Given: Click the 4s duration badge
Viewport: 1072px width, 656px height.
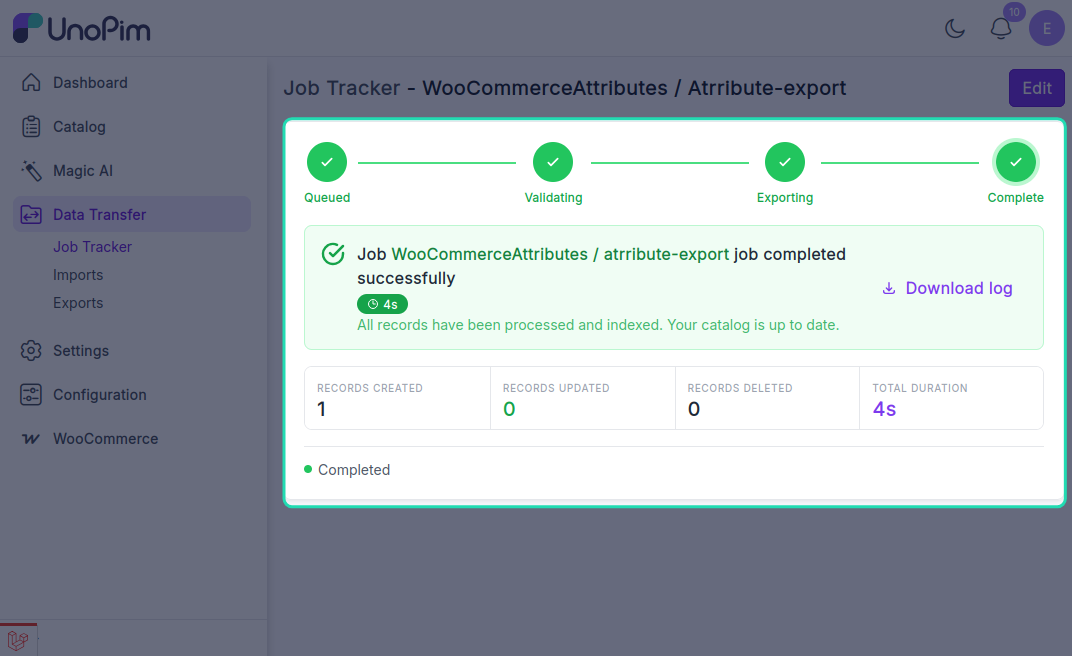Looking at the screenshot, I should coord(382,304).
